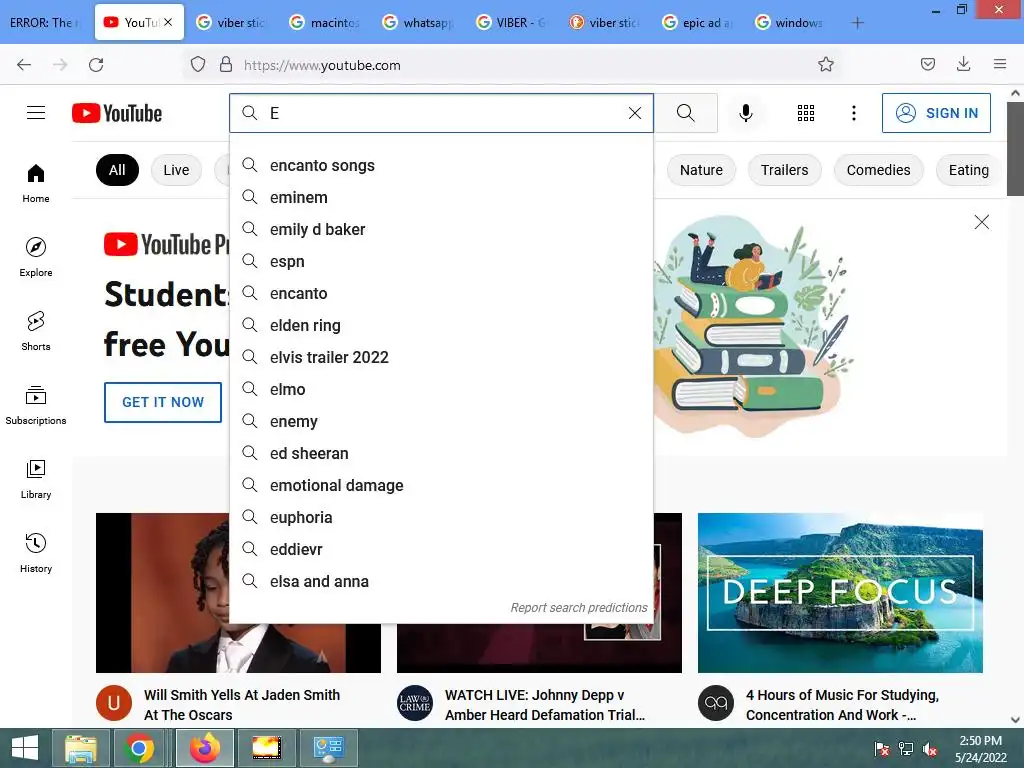
Task: Open the YouTube hamburger guide menu
Action: click(x=36, y=113)
